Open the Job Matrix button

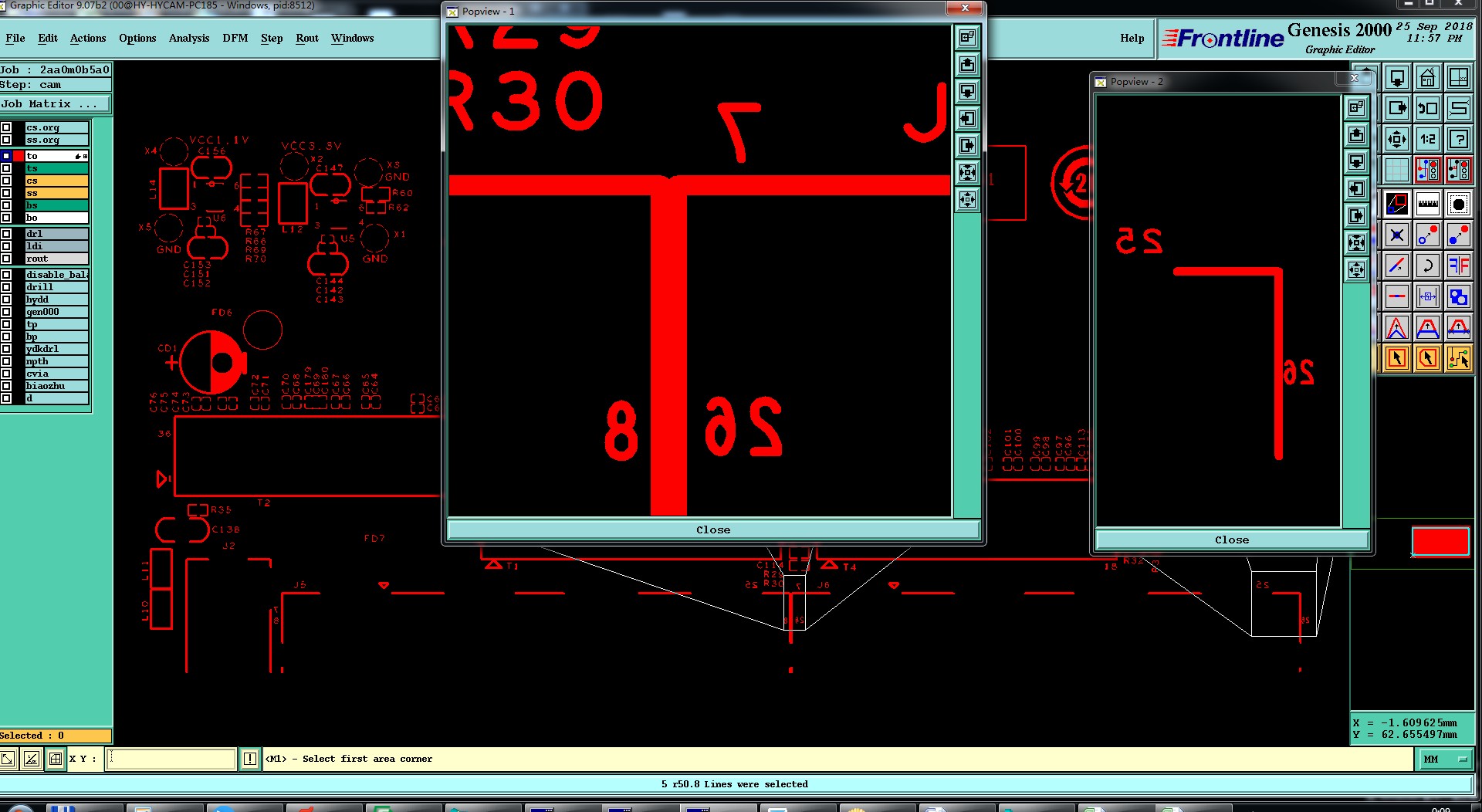click(x=55, y=103)
